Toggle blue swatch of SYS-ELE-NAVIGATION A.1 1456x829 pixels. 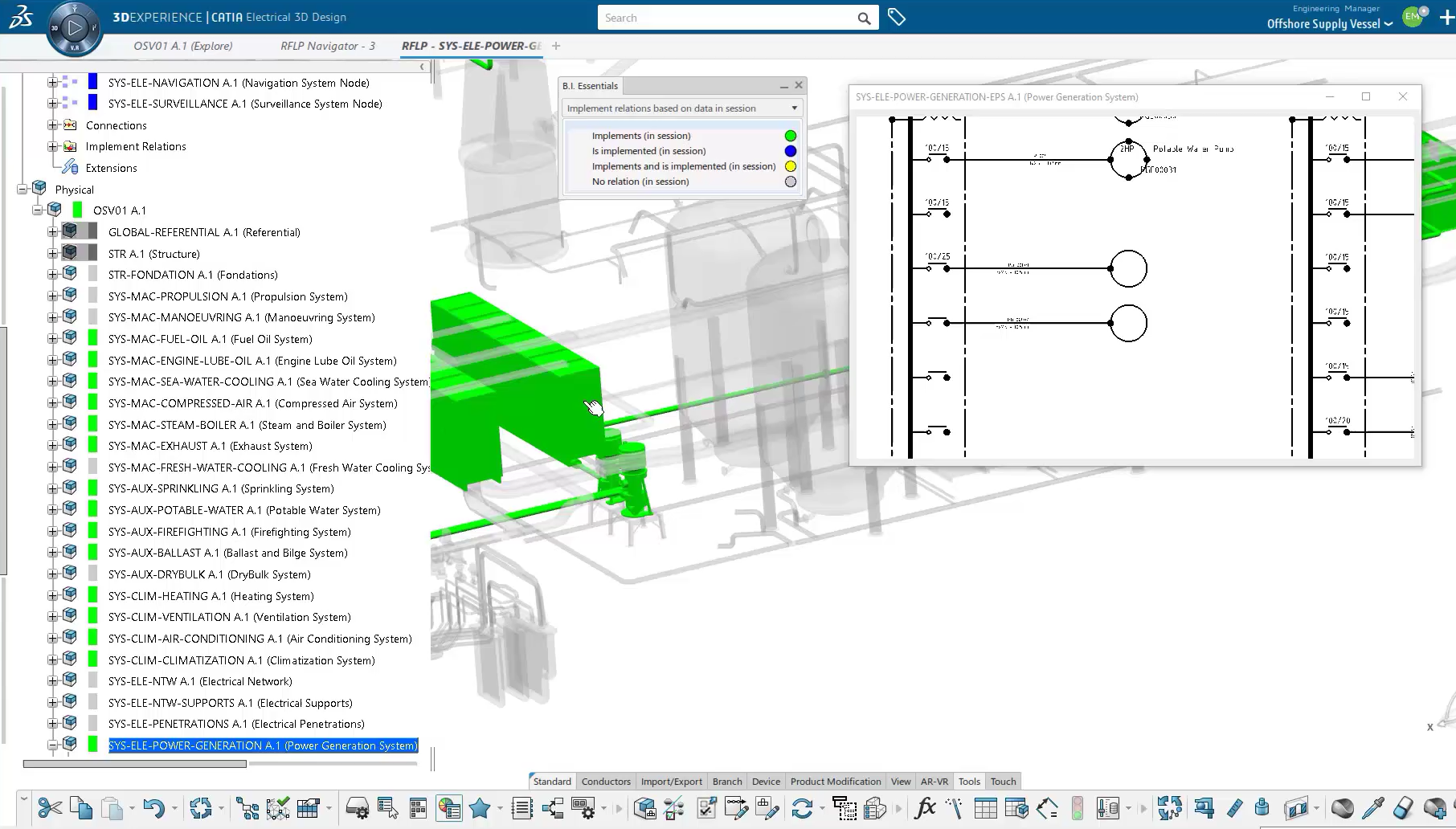92,82
